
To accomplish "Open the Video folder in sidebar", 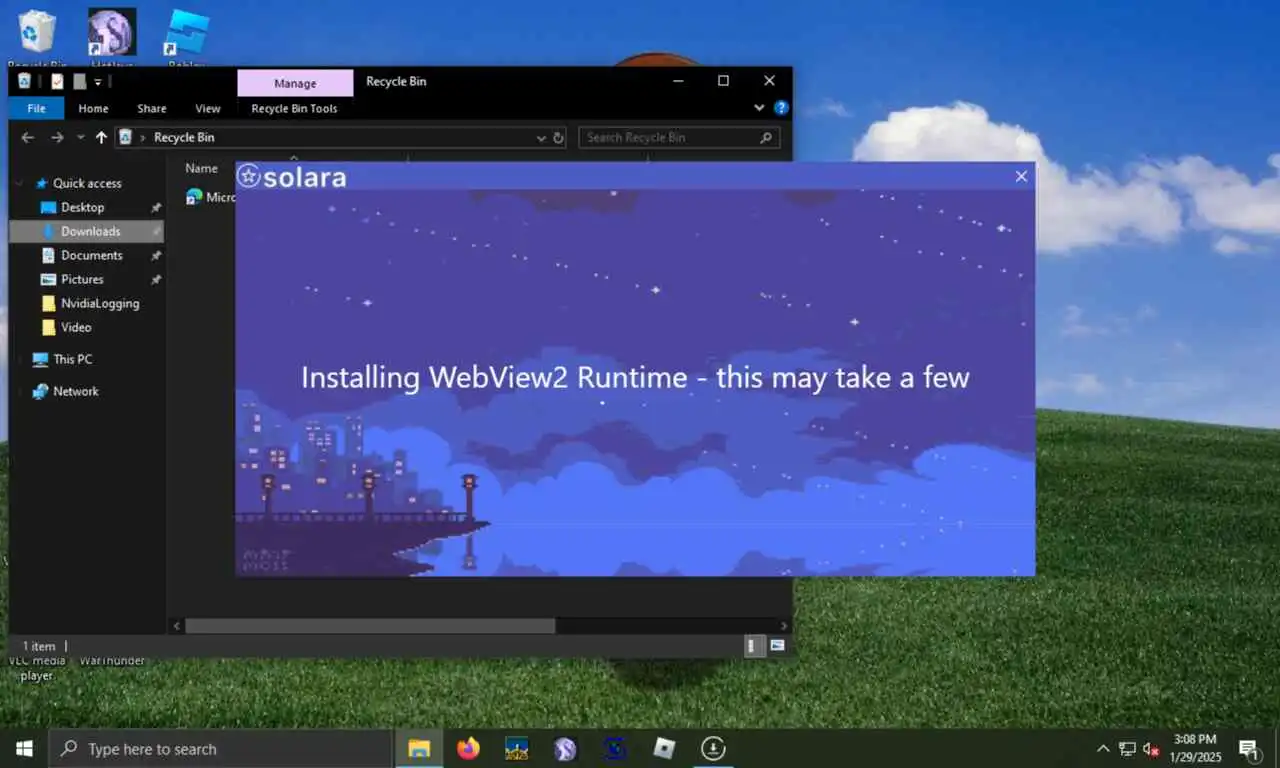I will pyautogui.click(x=76, y=328).
